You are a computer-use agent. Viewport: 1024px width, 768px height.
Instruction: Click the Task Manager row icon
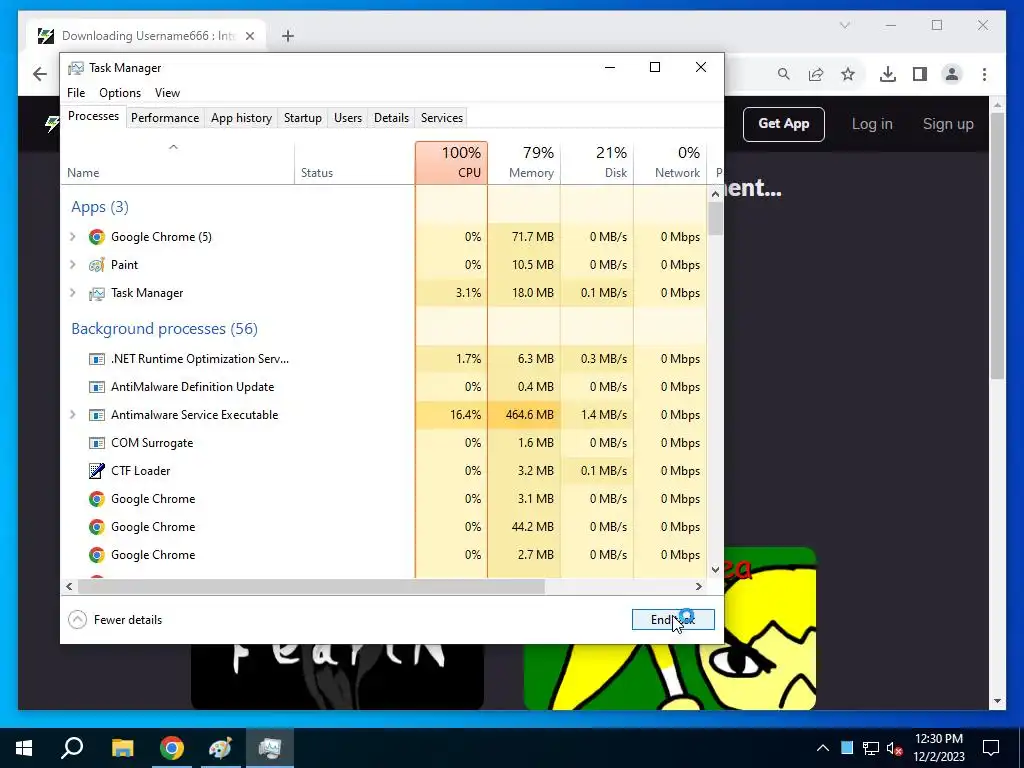pos(97,293)
